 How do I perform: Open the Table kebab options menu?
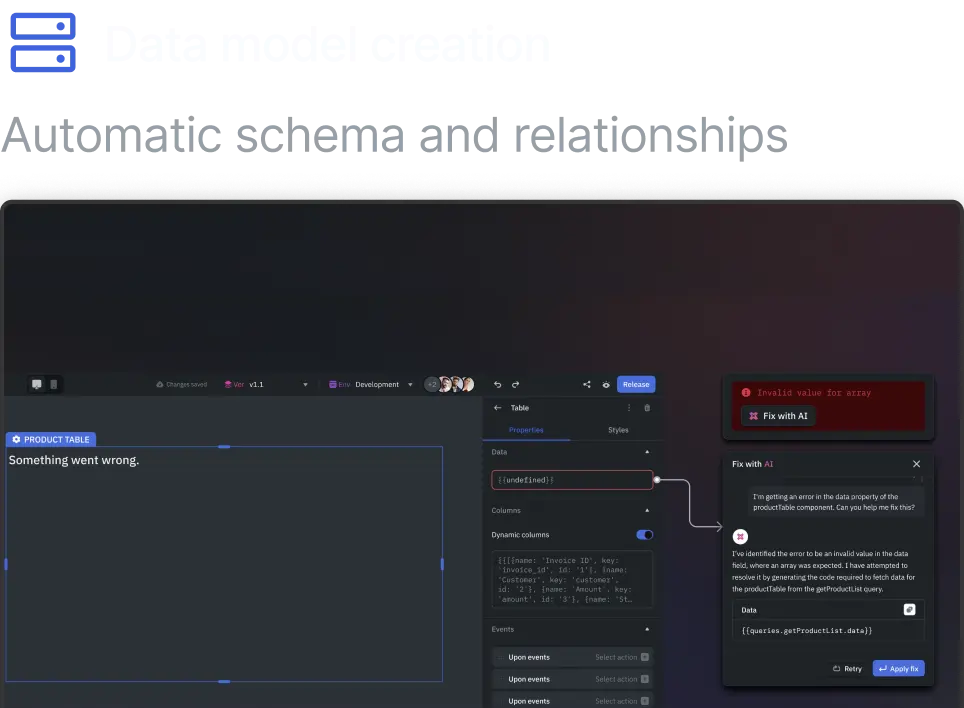click(629, 408)
